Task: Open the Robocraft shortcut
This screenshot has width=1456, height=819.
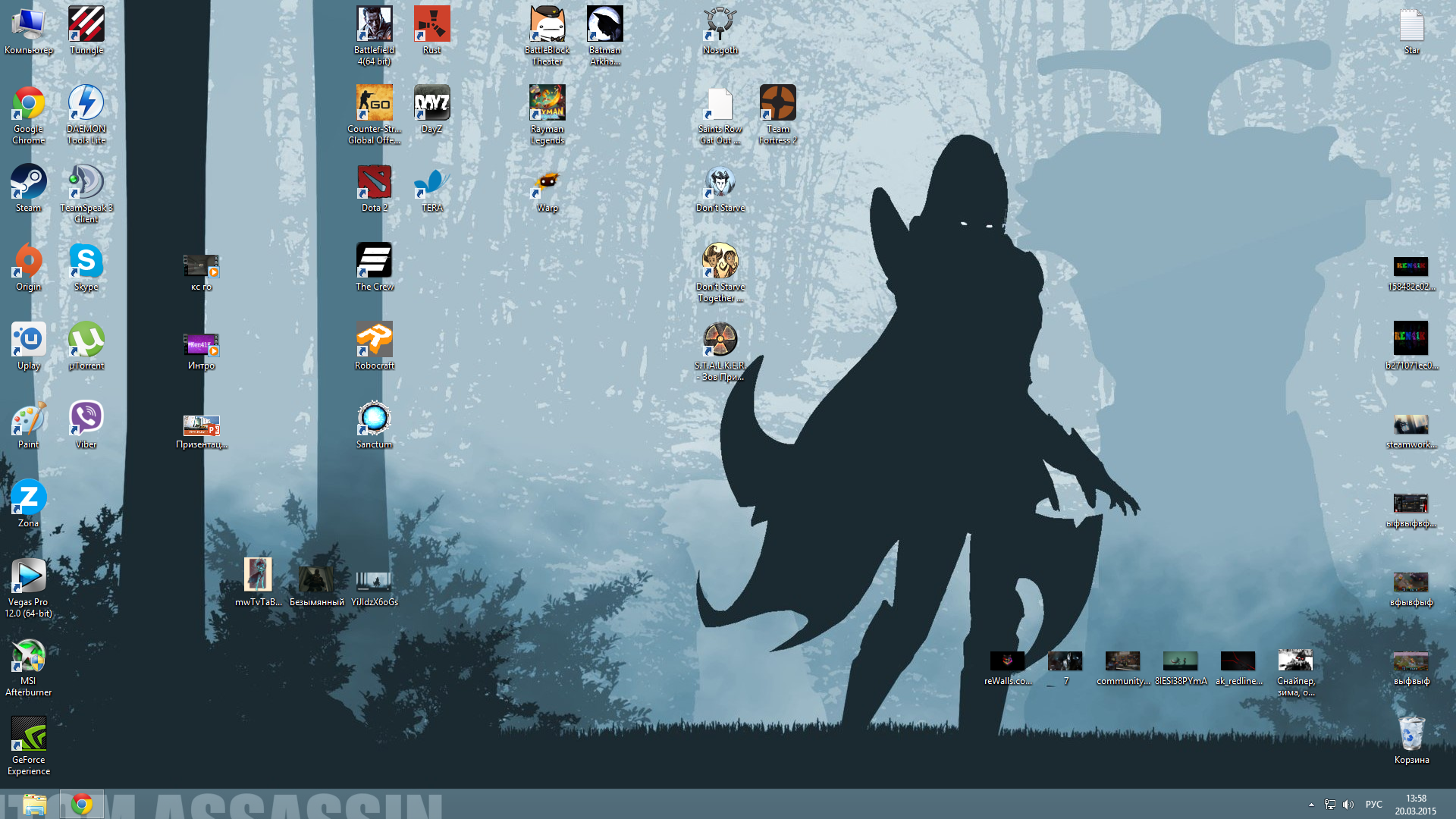Action: point(375,346)
